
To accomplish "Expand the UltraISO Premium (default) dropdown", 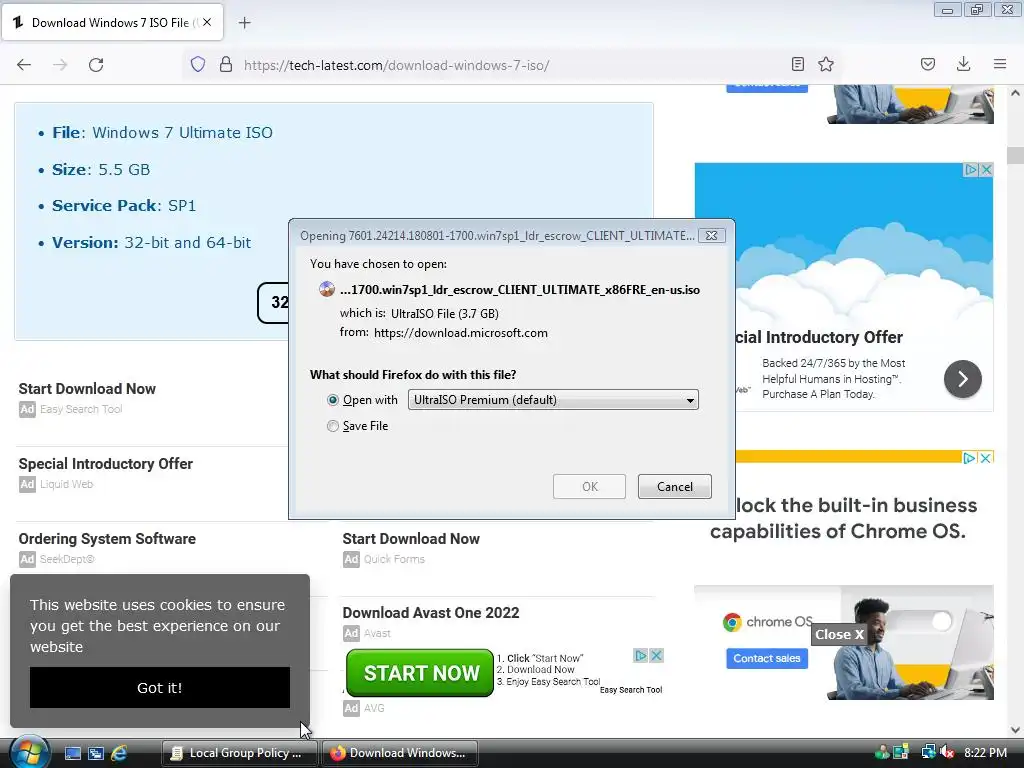I will tap(553, 400).
